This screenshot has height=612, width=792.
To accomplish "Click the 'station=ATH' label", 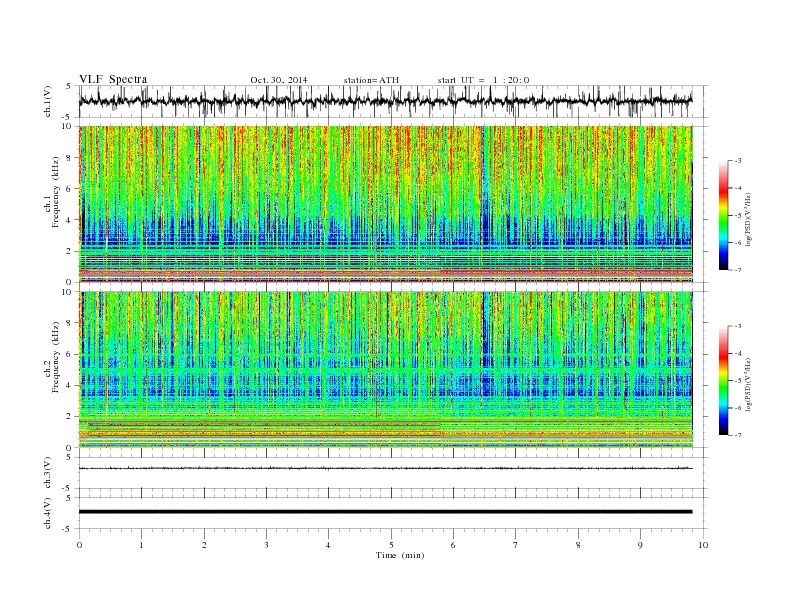I will click(371, 80).
